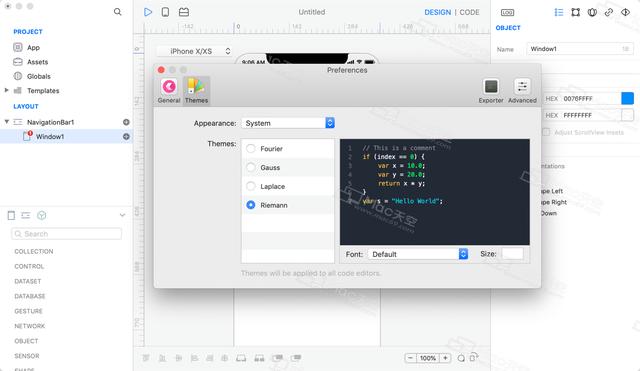The image size is (640, 371).
Task: Open the Font Default dropdown
Action: pos(418,254)
